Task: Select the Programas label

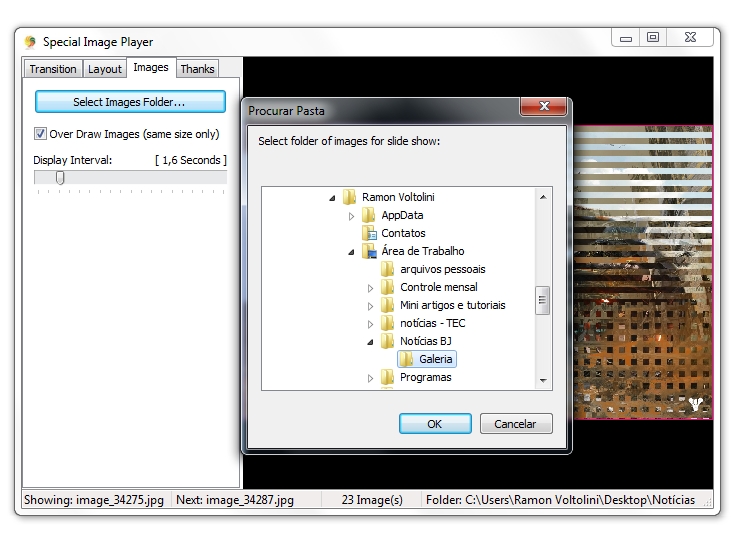Action: (x=426, y=377)
